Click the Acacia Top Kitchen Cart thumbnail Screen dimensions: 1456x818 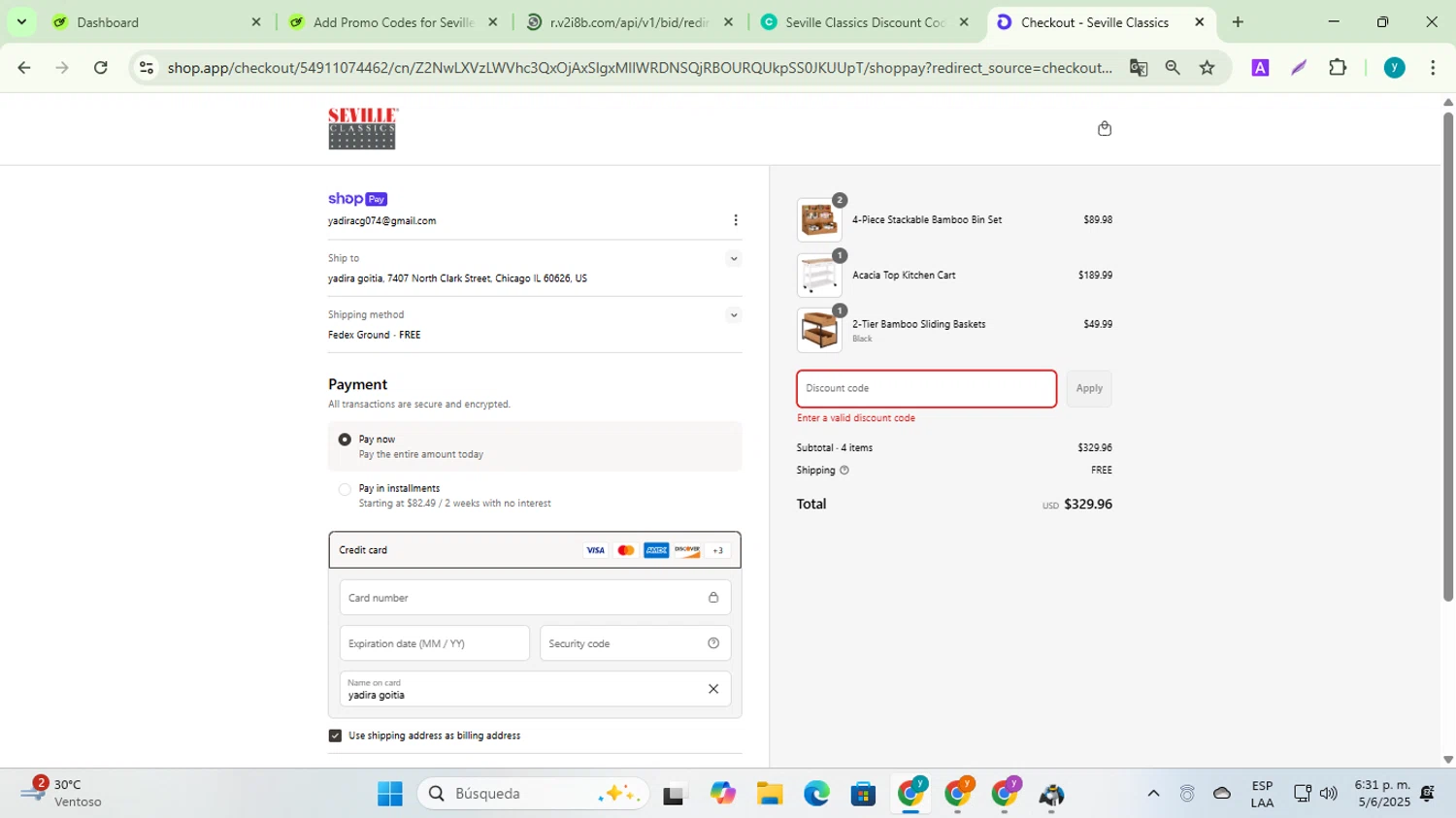tap(819, 276)
